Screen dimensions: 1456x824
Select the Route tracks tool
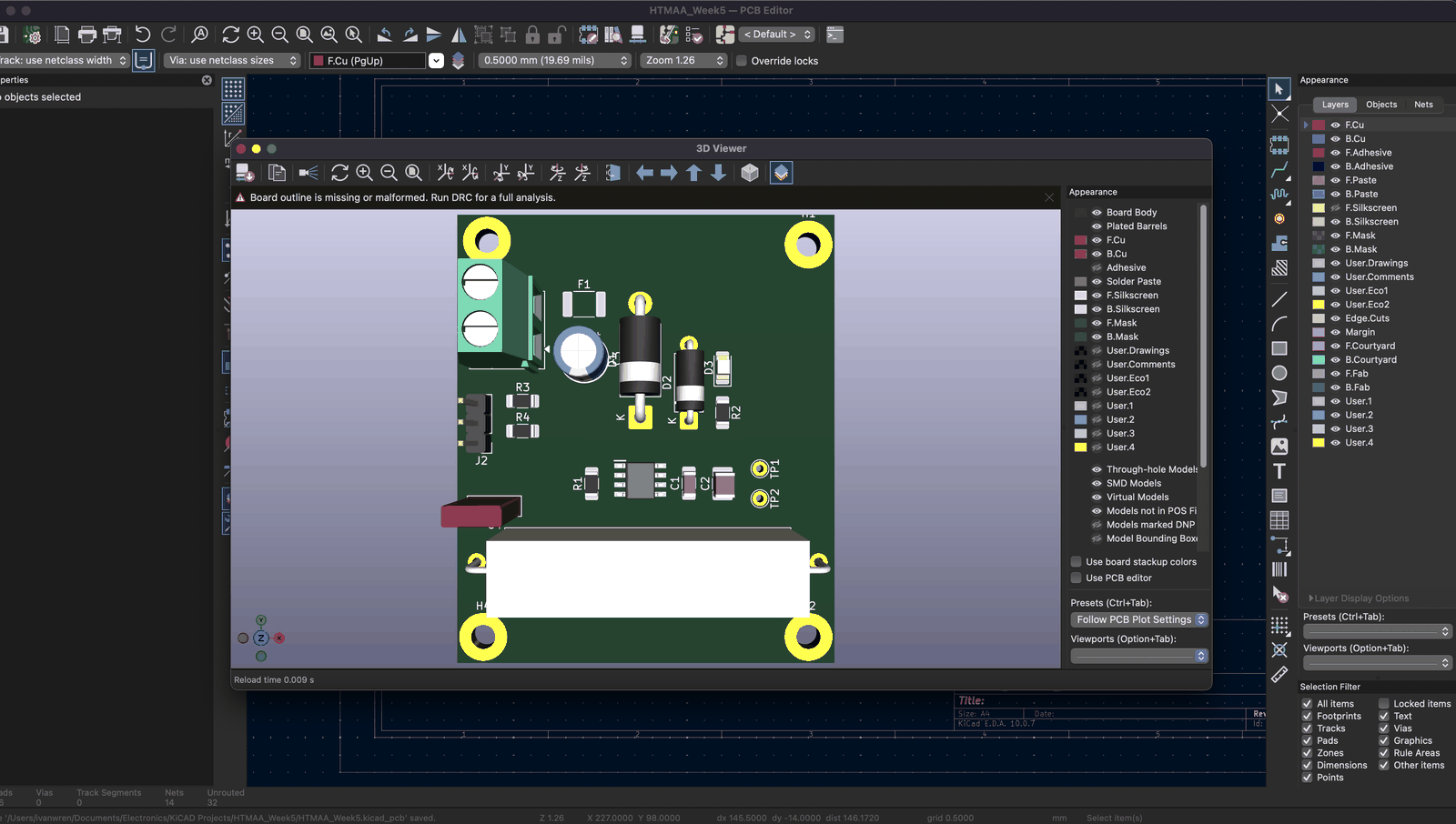[1279, 170]
